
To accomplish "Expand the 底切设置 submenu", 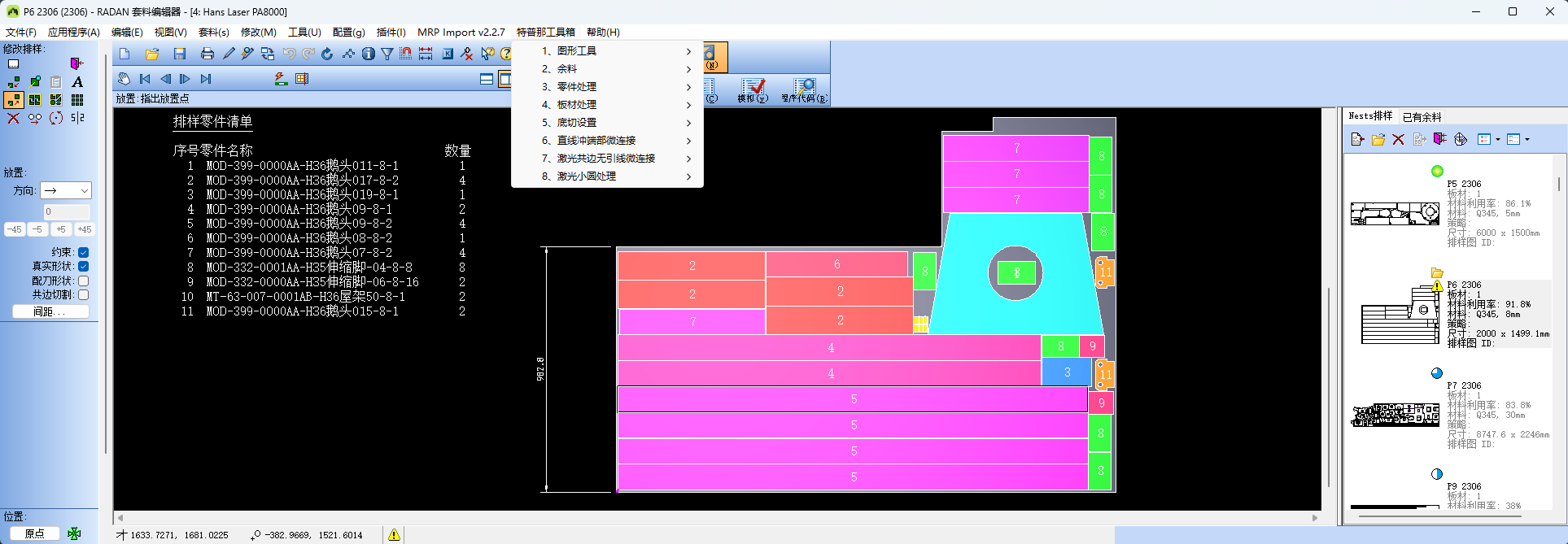I will click(x=608, y=123).
